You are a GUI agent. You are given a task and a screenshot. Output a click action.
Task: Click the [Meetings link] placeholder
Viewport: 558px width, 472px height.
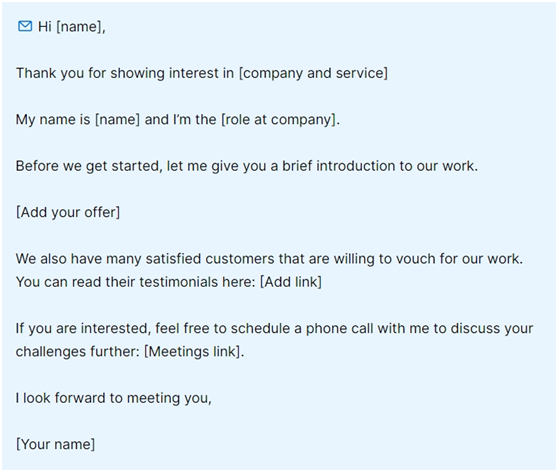[x=193, y=352]
